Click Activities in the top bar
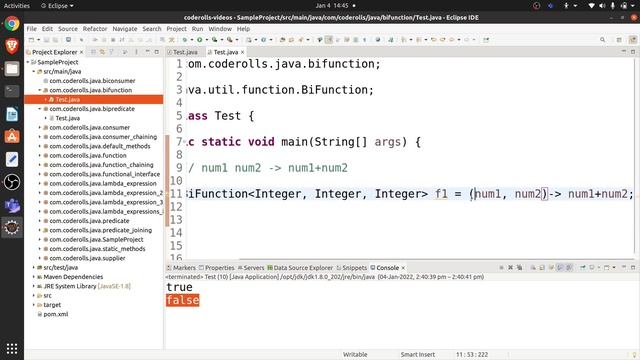 [x=17, y=6]
